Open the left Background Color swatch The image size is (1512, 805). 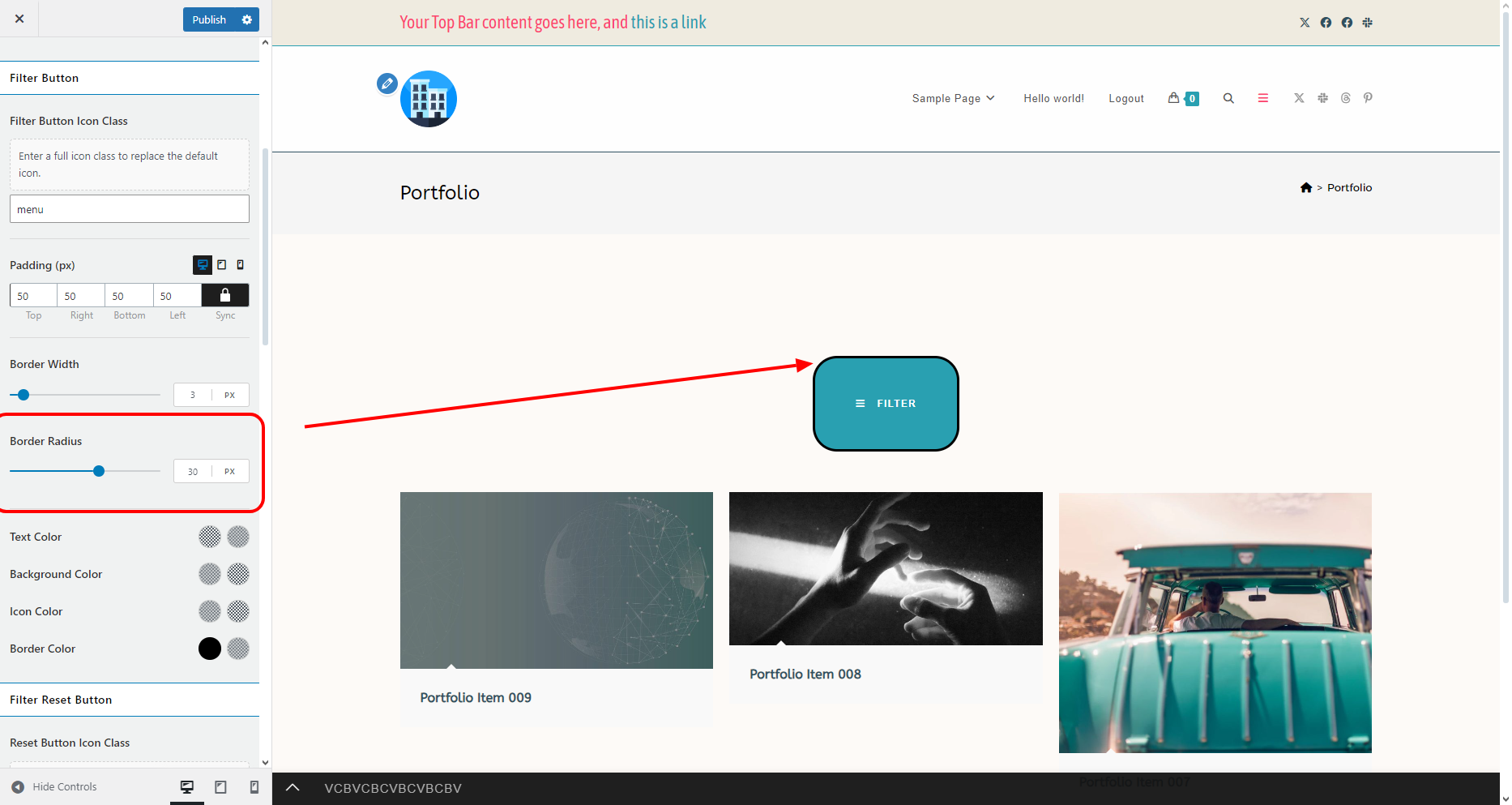tap(210, 574)
